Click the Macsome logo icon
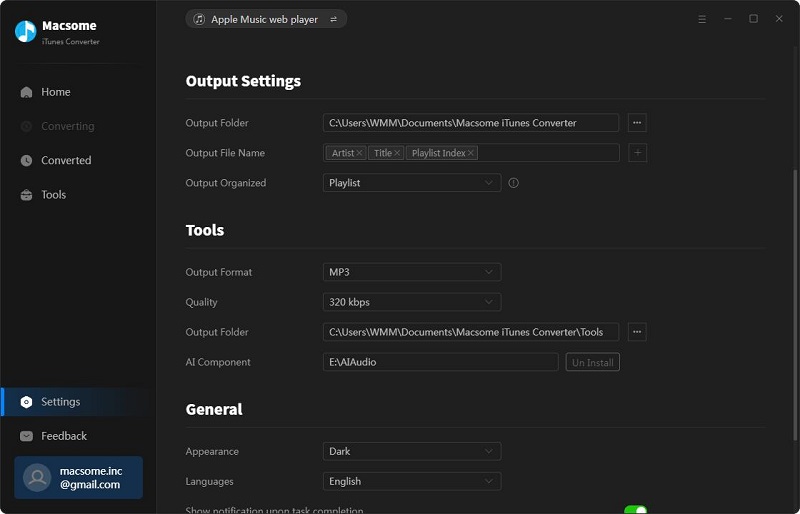Screen dimensions: 800x514 click(x=25, y=32)
